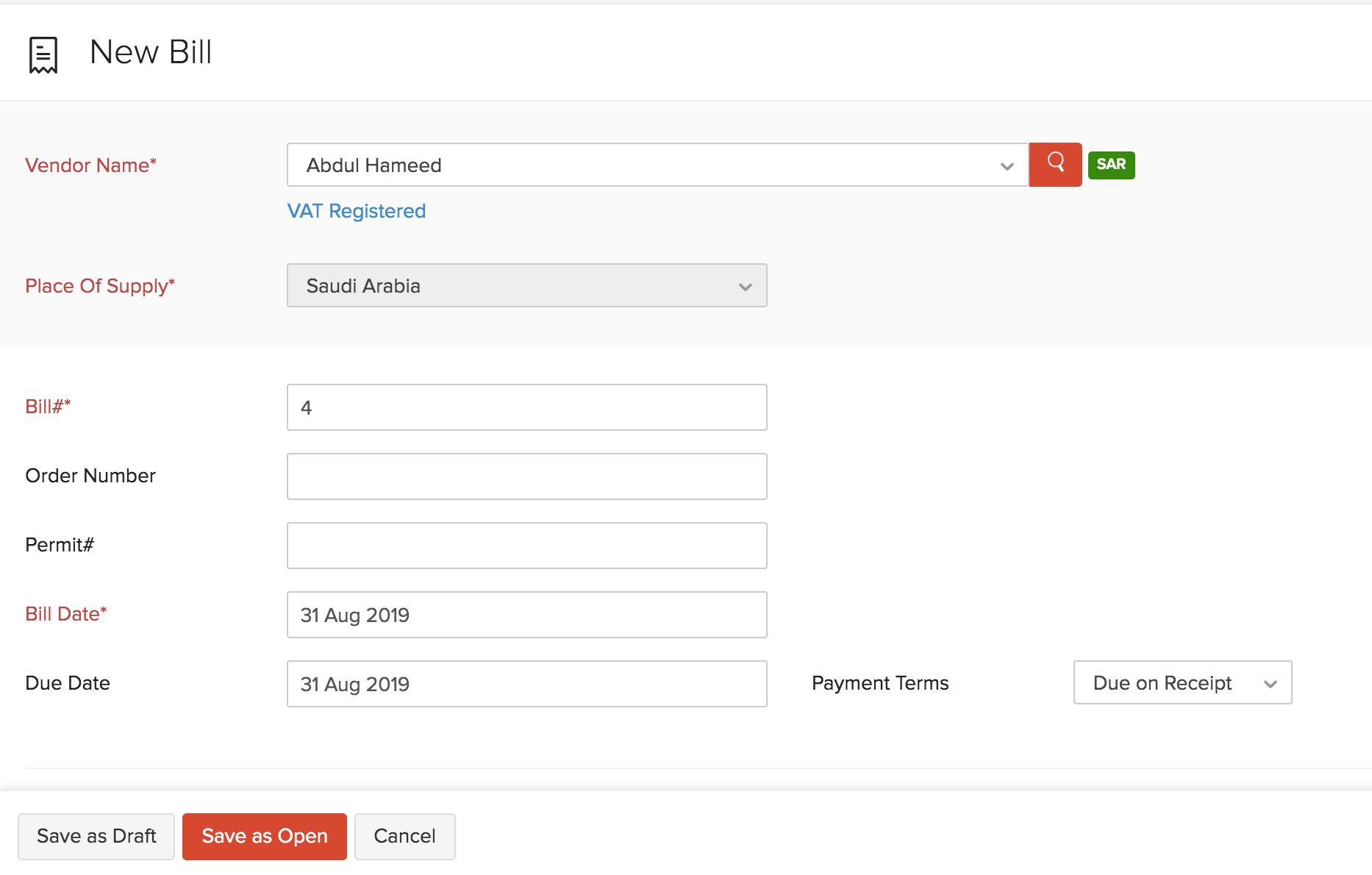The height and width of the screenshot is (875, 1372).
Task: Cancel the new bill form
Action: pyautogui.click(x=404, y=836)
